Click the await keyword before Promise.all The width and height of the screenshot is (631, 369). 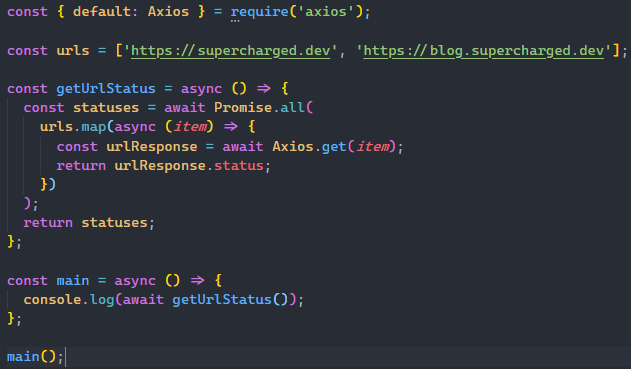click(x=185, y=107)
